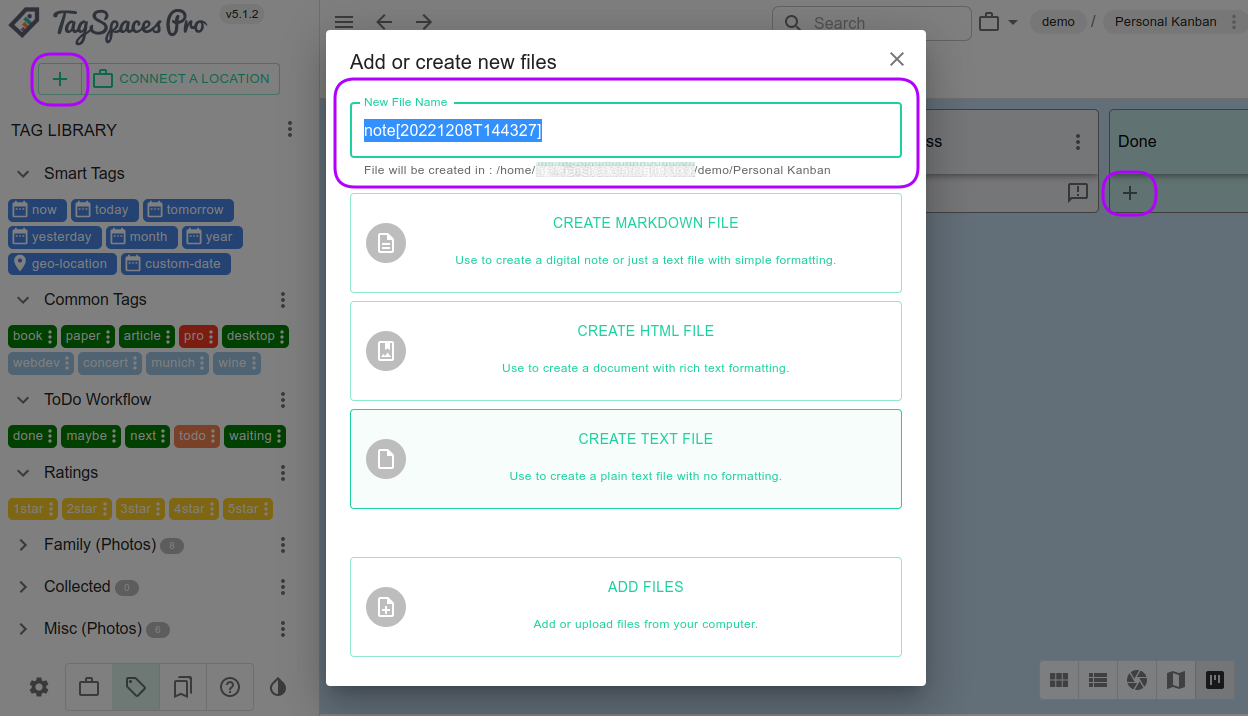Switch to the list perspective view
The height and width of the screenshot is (716, 1248).
click(1098, 680)
